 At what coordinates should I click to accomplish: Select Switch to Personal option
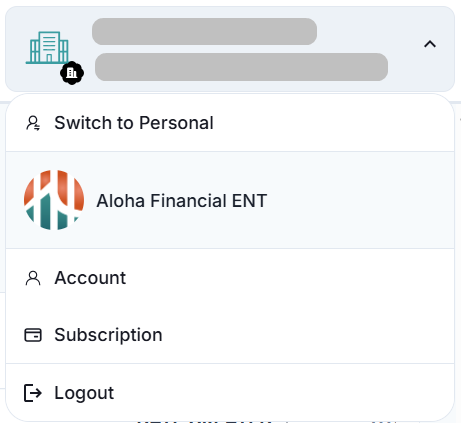(230, 123)
